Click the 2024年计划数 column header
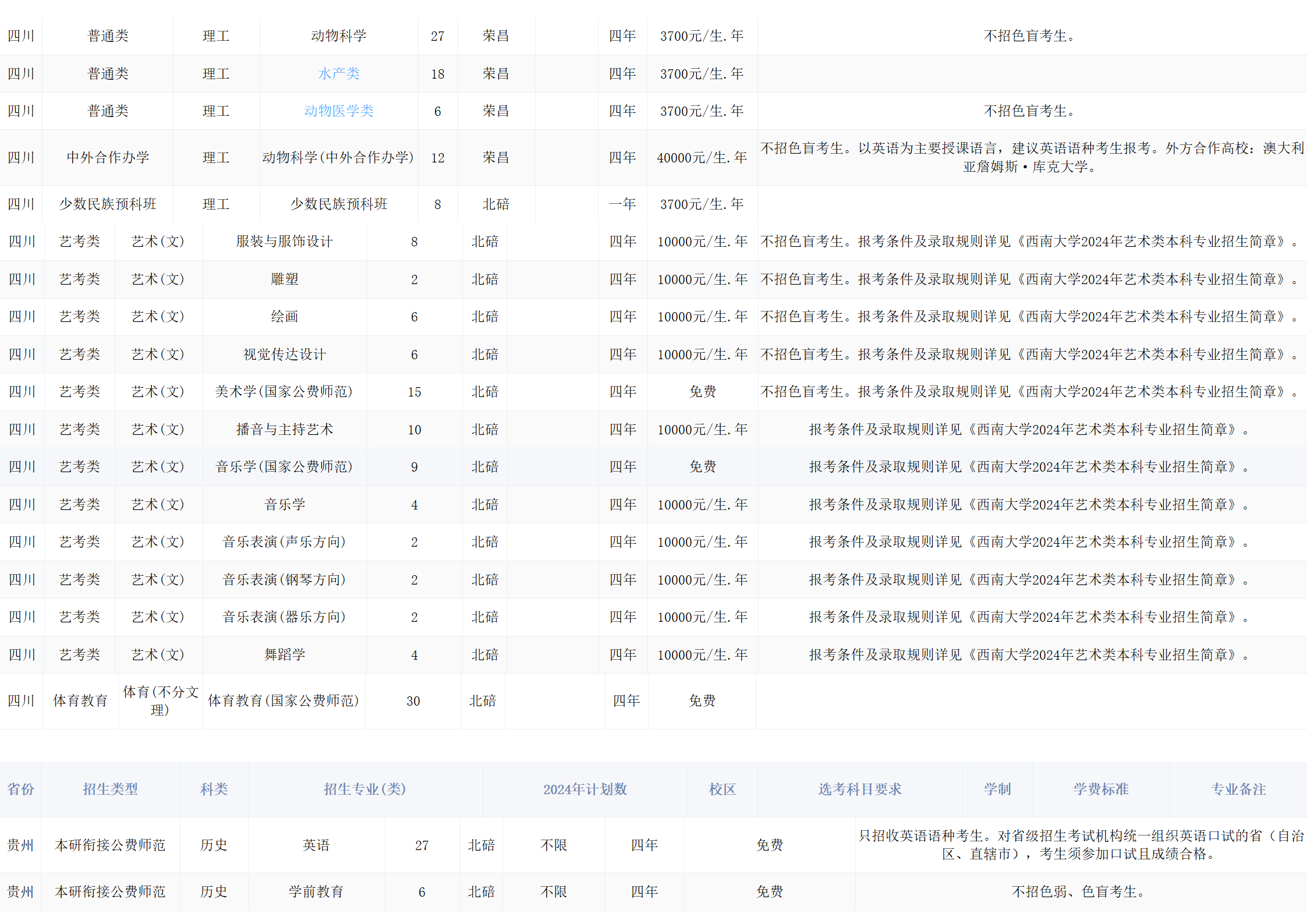This screenshot has width=1307, height=924. (585, 789)
